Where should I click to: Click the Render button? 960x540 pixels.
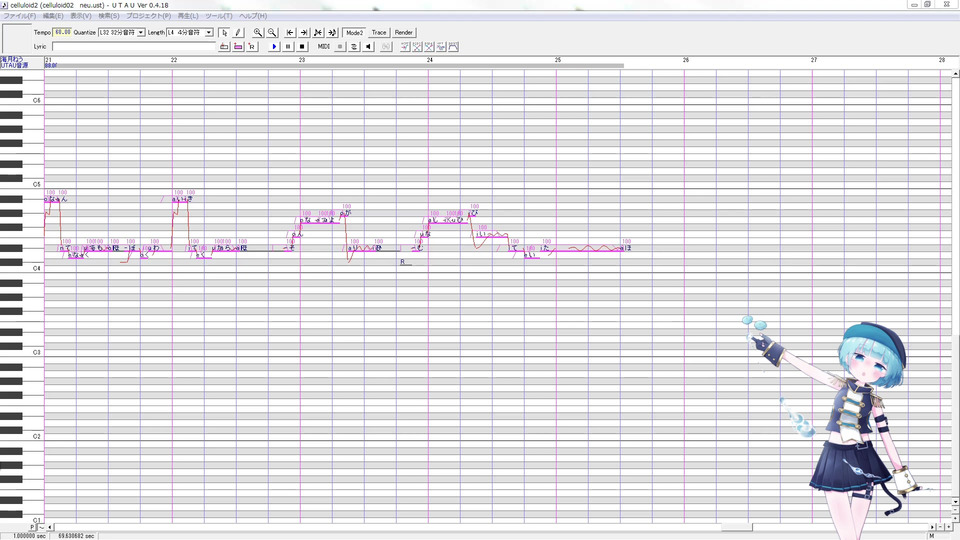[x=403, y=32]
